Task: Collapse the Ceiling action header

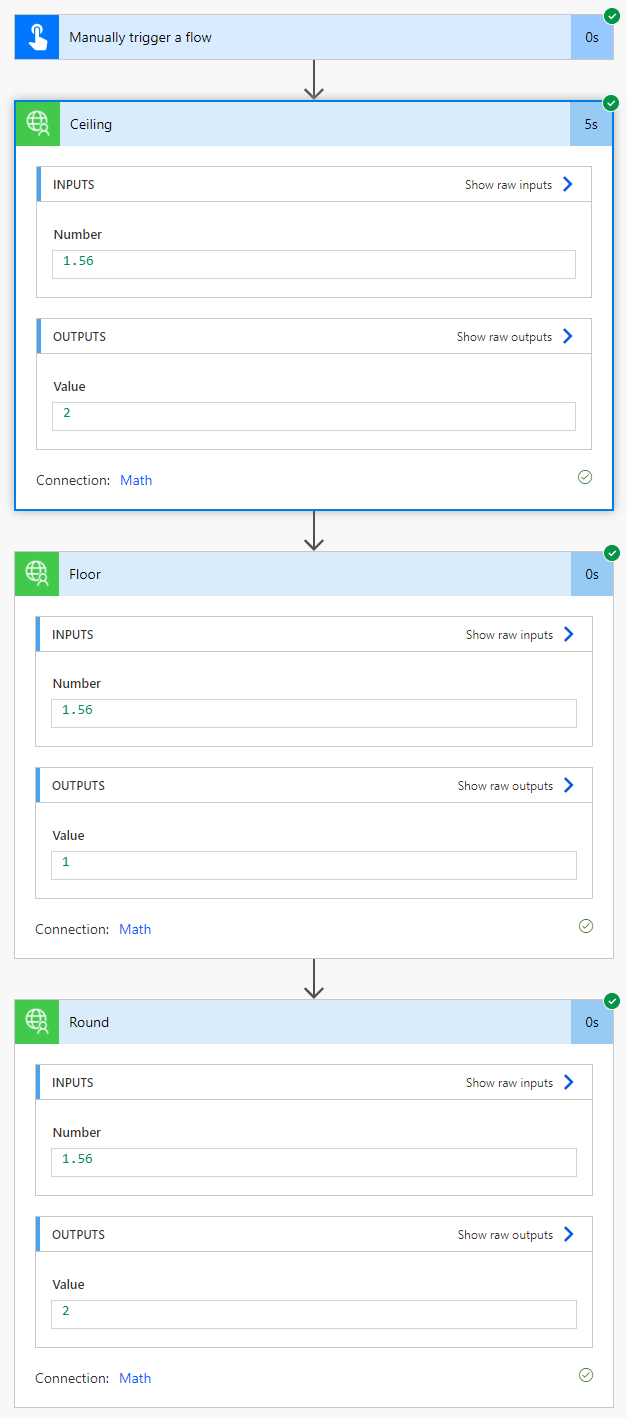Action: [300, 124]
